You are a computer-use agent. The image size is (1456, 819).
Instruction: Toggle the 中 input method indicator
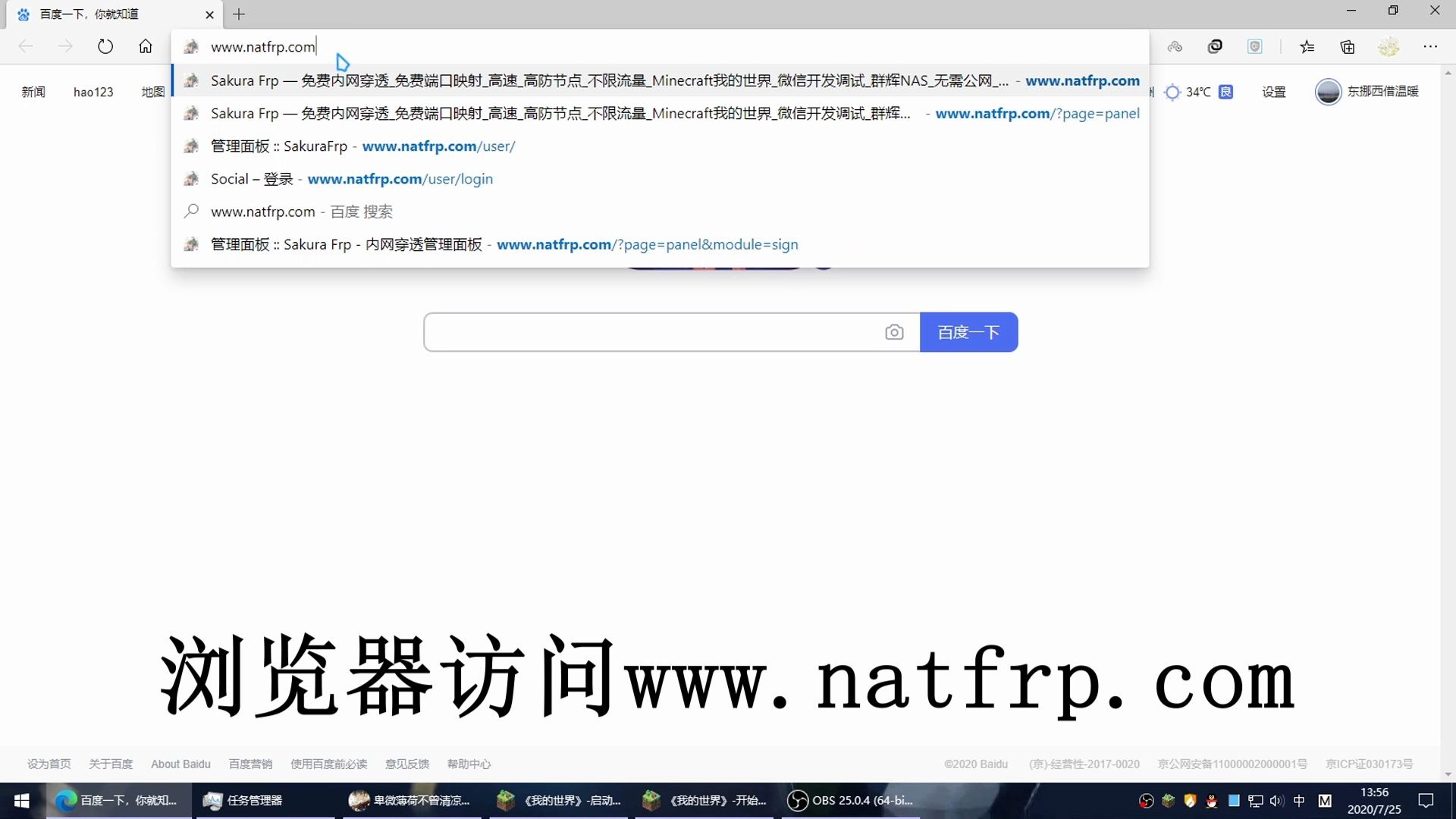pyautogui.click(x=1299, y=801)
